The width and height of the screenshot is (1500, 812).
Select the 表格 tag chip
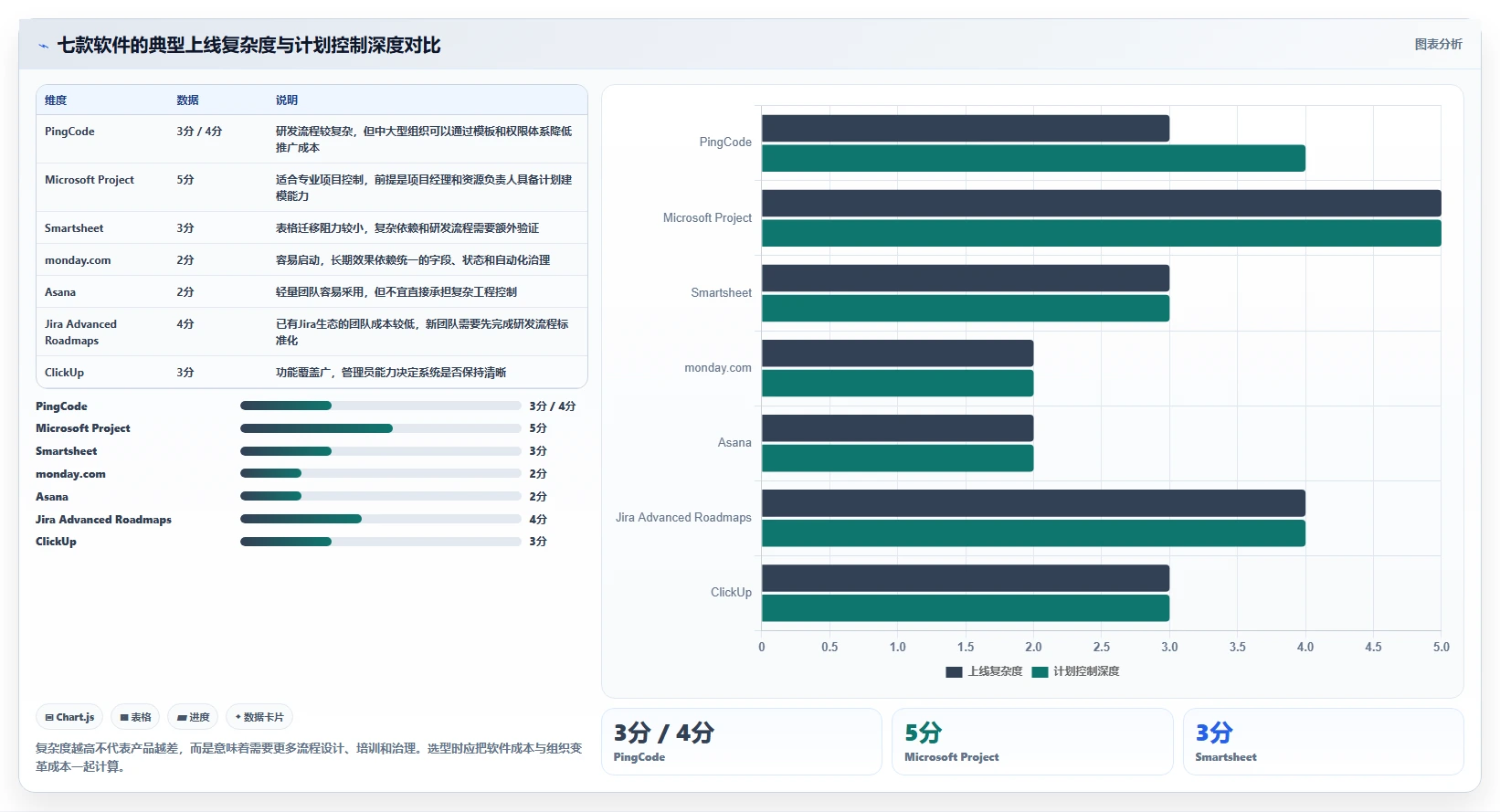click(x=135, y=717)
